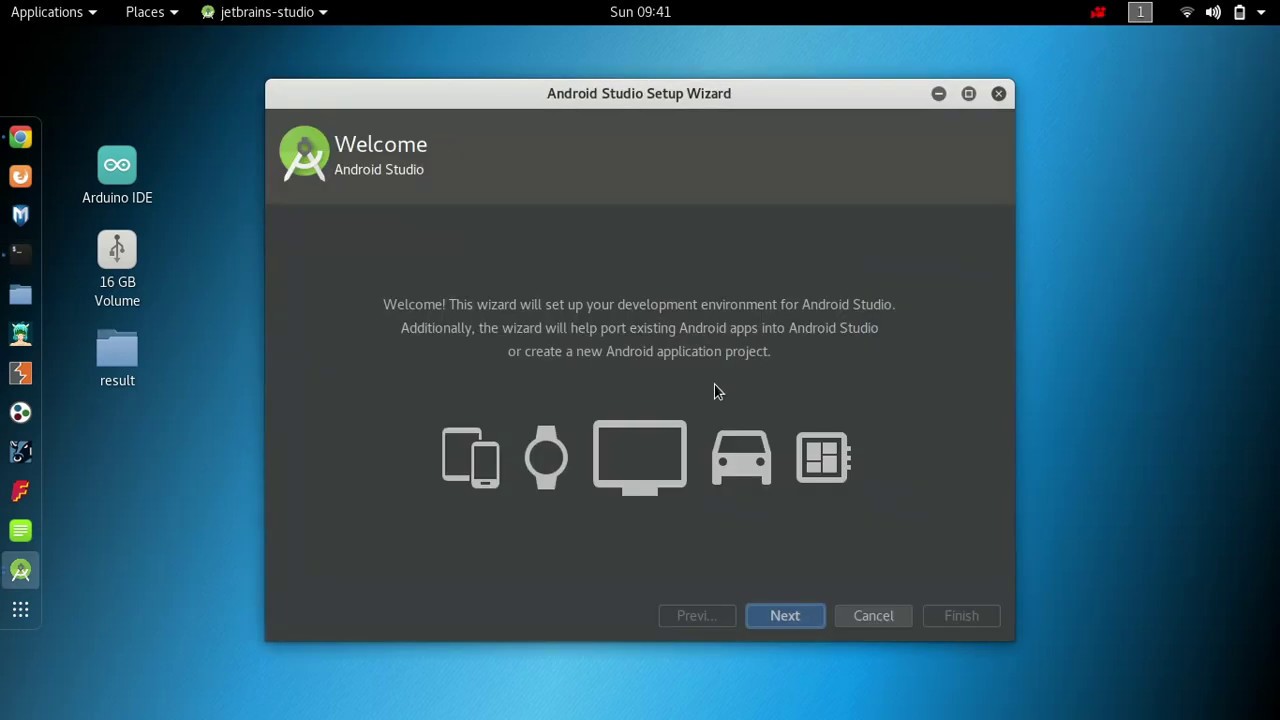Click the Android Things board icon

[x=823, y=458]
